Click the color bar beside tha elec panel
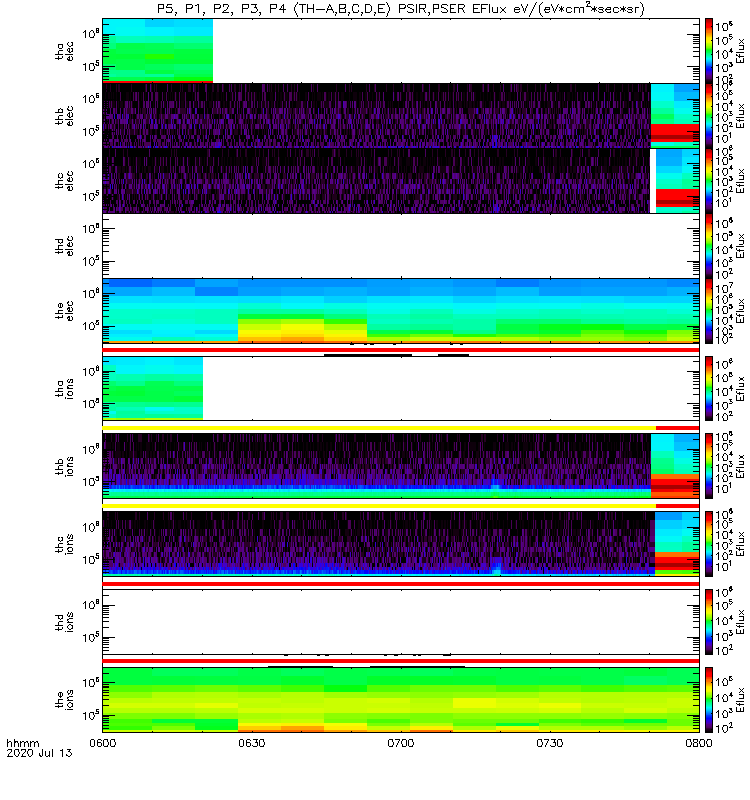The width and height of the screenshot is (750, 800). [x=709, y=51]
